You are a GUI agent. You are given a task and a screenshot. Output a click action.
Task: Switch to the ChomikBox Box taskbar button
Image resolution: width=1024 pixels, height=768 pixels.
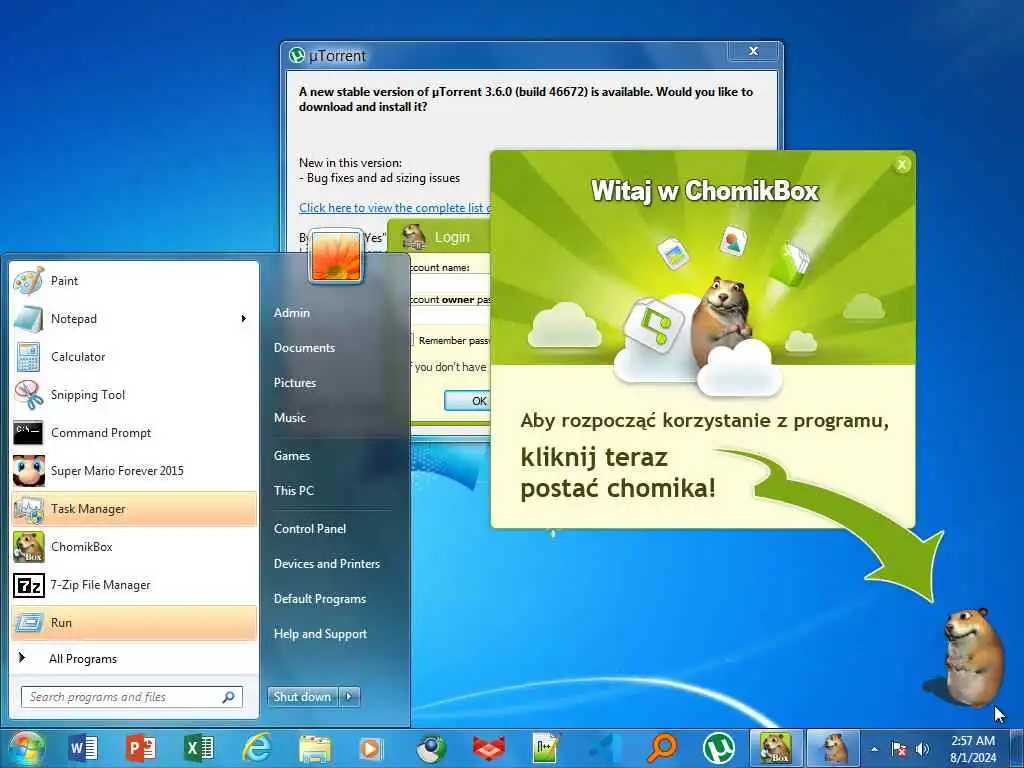coord(775,748)
